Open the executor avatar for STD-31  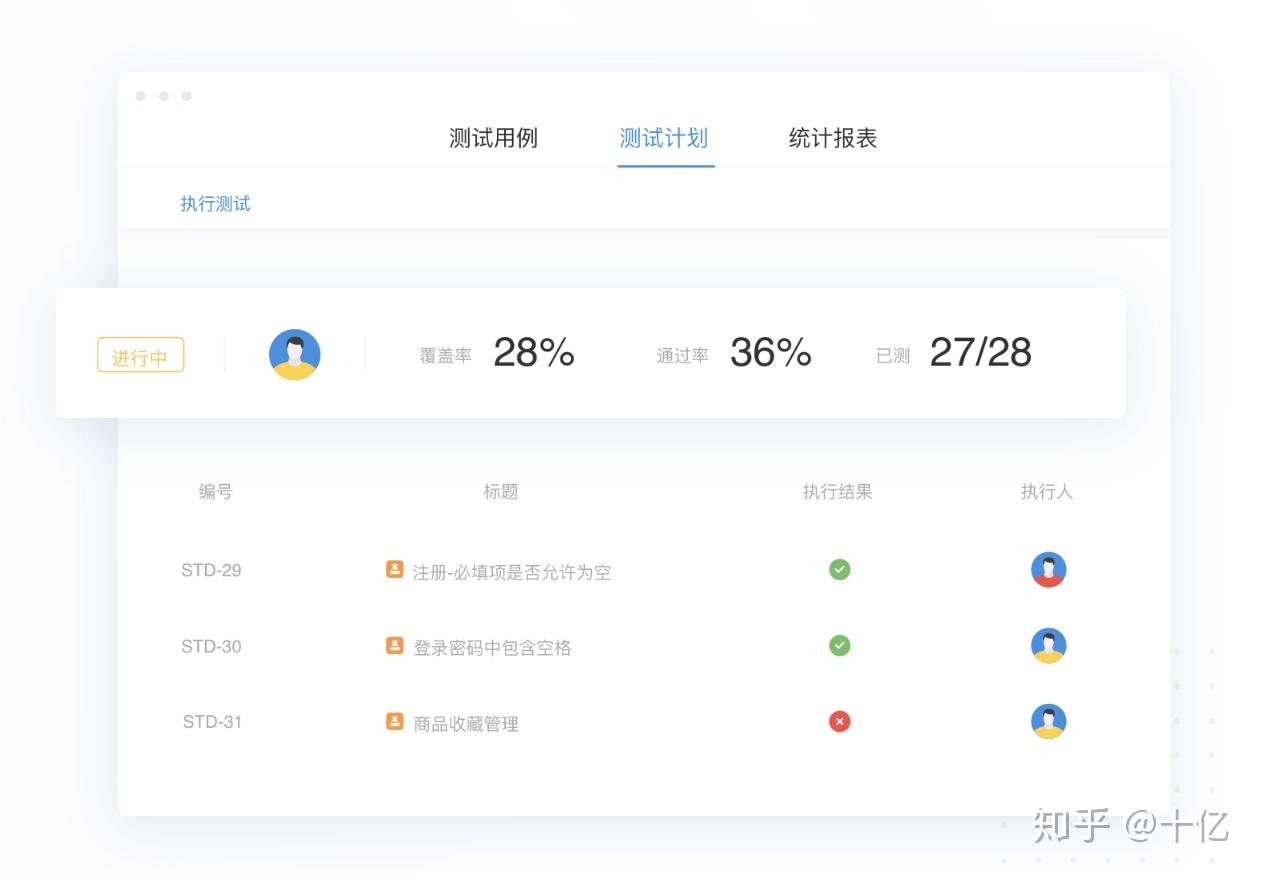pyautogui.click(x=1048, y=721)
